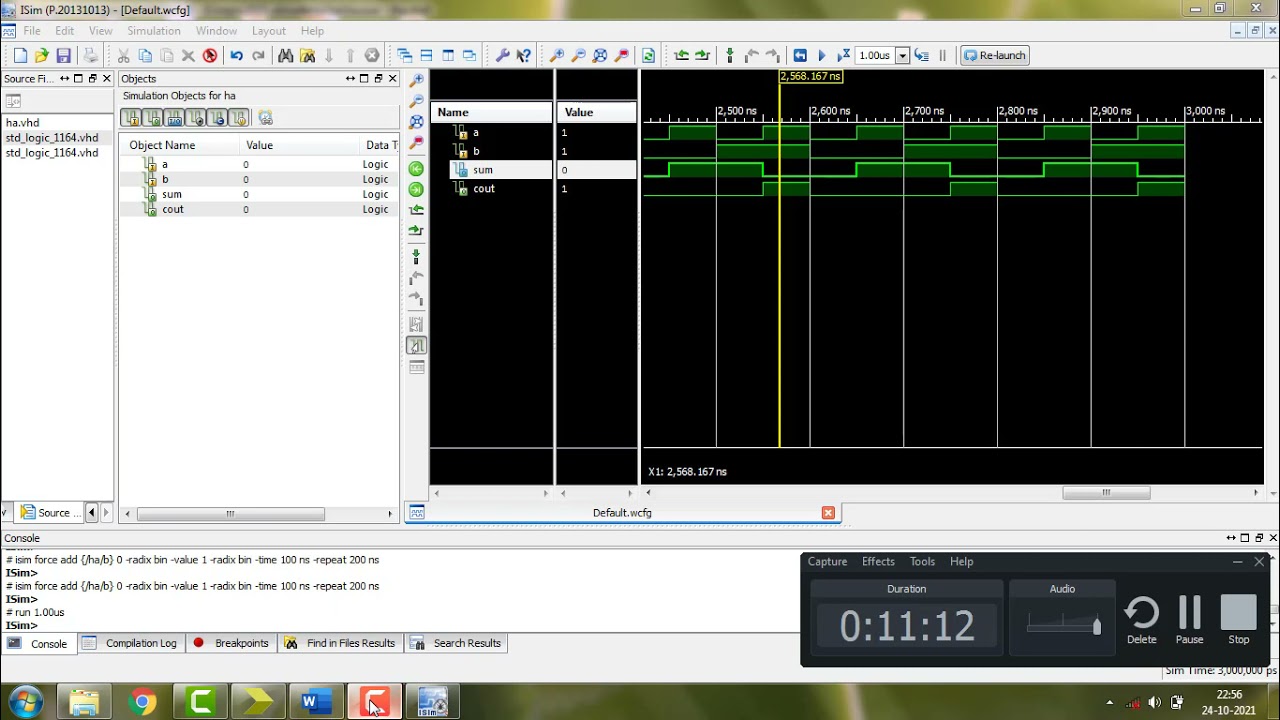
Task: Zoom in on the top toolbar
Action: (557, 56)
